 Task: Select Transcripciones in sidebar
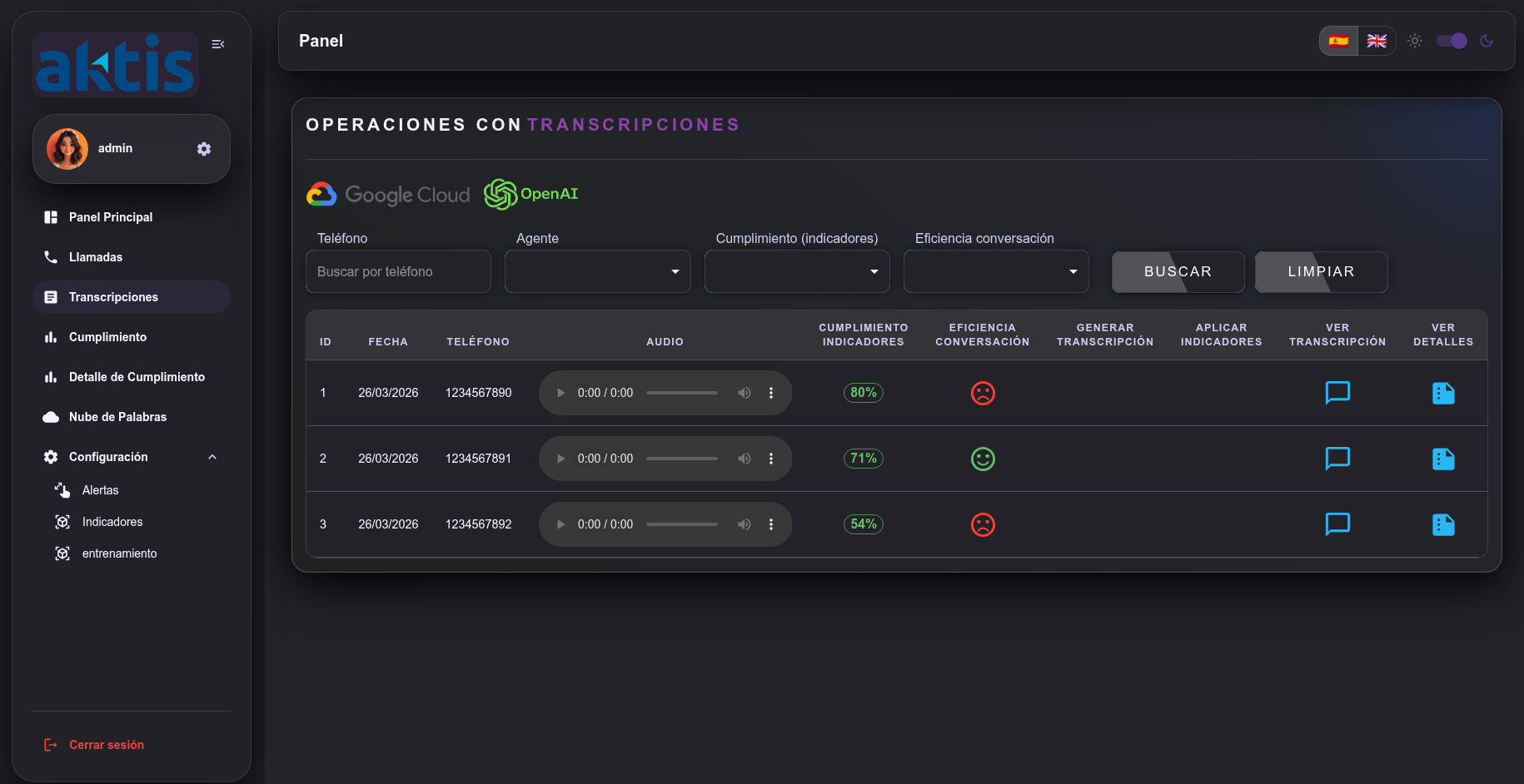point(132,297)
